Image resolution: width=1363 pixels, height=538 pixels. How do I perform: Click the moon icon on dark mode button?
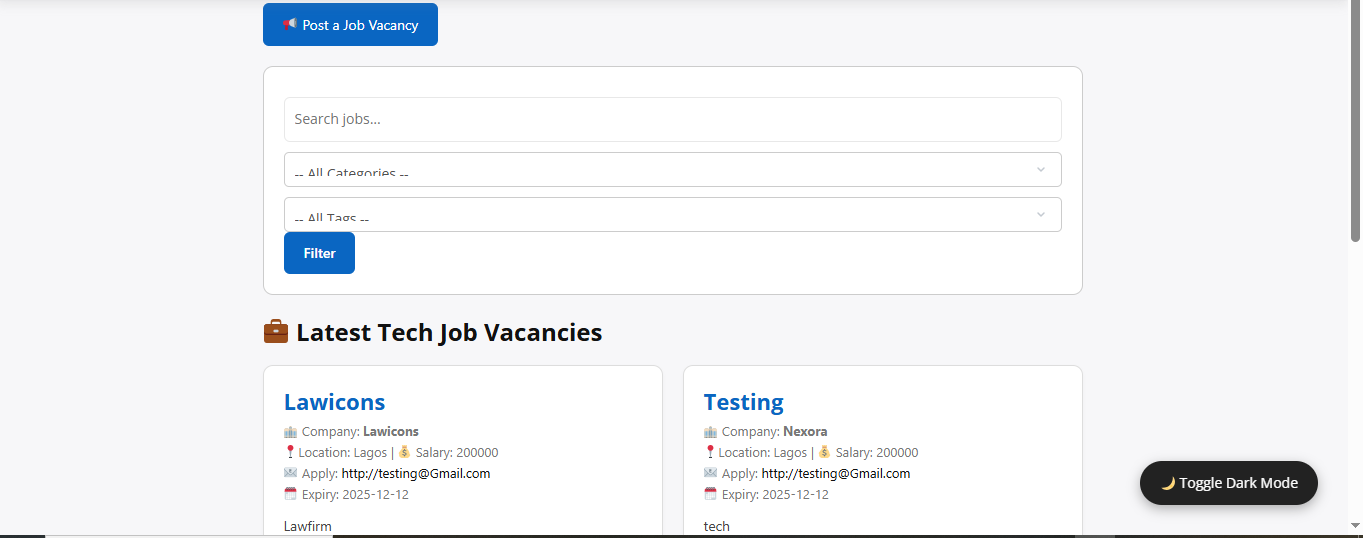[x=1167, y=483]
